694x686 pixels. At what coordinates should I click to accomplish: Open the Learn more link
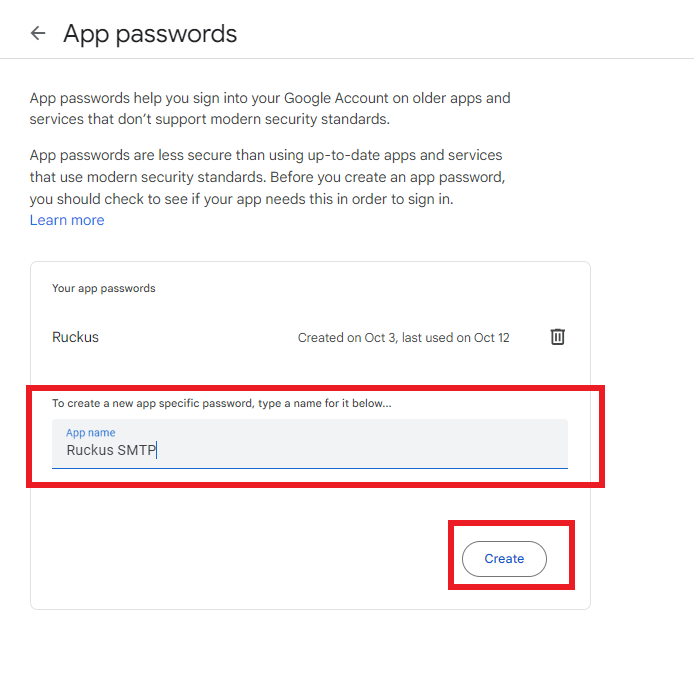click(x=67, y=220)
